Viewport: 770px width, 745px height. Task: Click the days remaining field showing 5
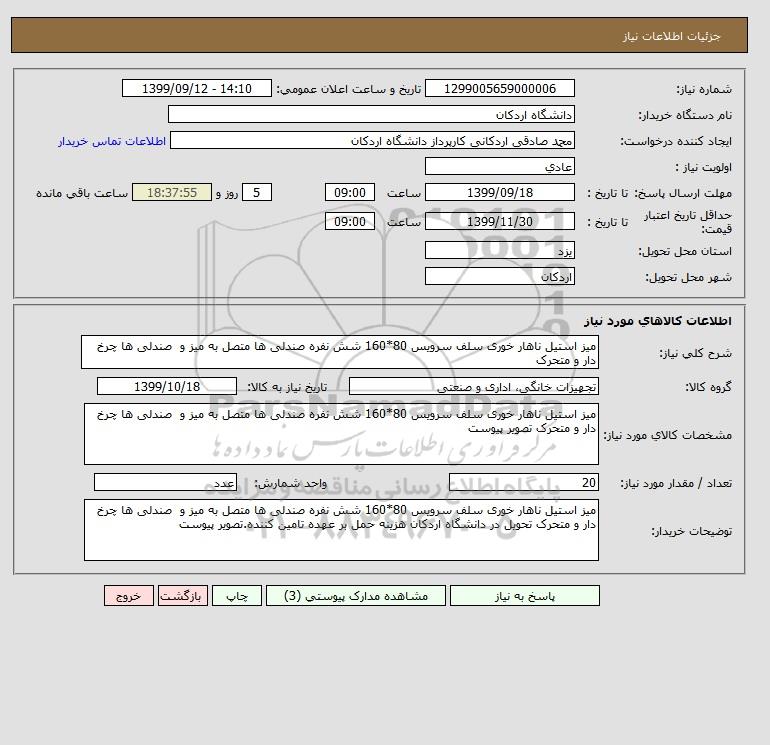coord(256,193)
